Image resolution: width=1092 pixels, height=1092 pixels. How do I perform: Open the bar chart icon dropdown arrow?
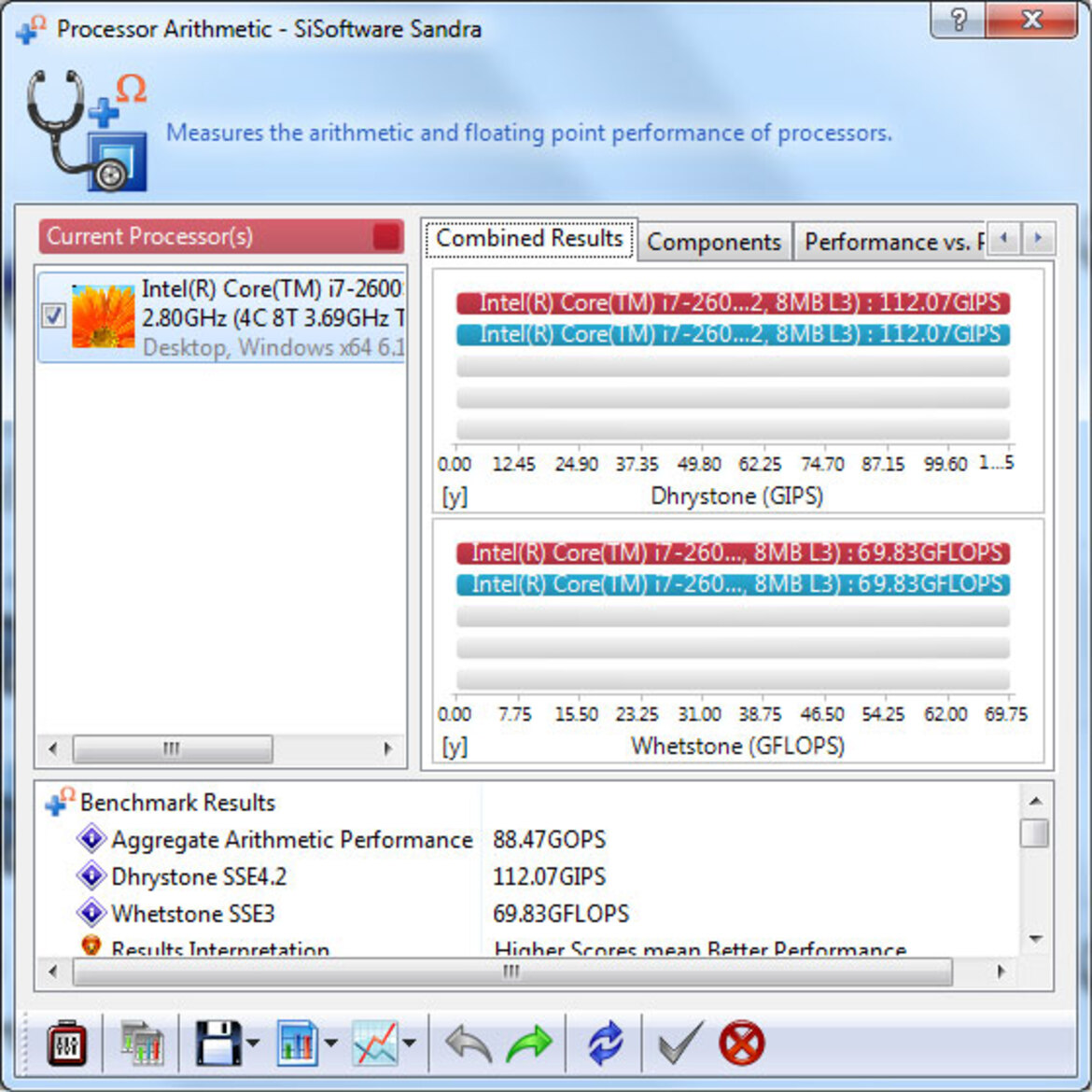click(330, 1043)
